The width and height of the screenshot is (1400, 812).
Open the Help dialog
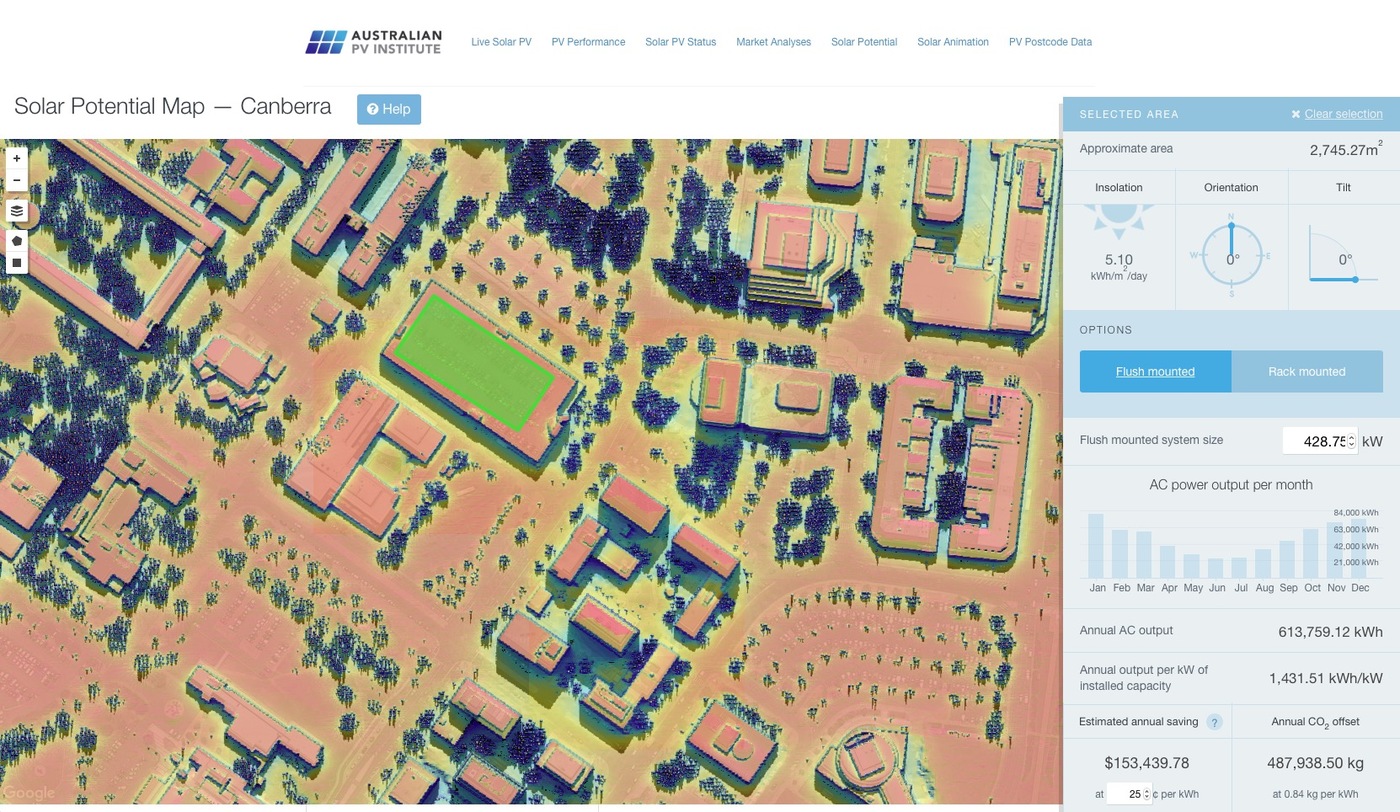[x=389, y=109]
